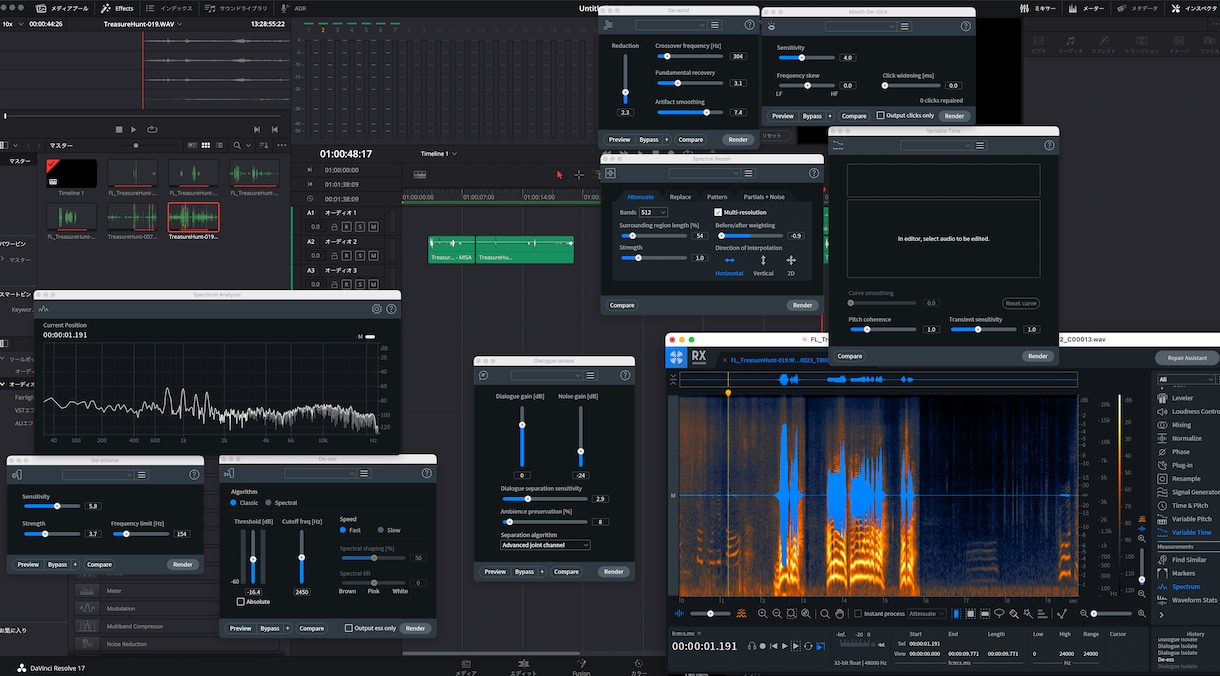
Task: Click Reset curve in Variable Time
Action: (1021, 303)
